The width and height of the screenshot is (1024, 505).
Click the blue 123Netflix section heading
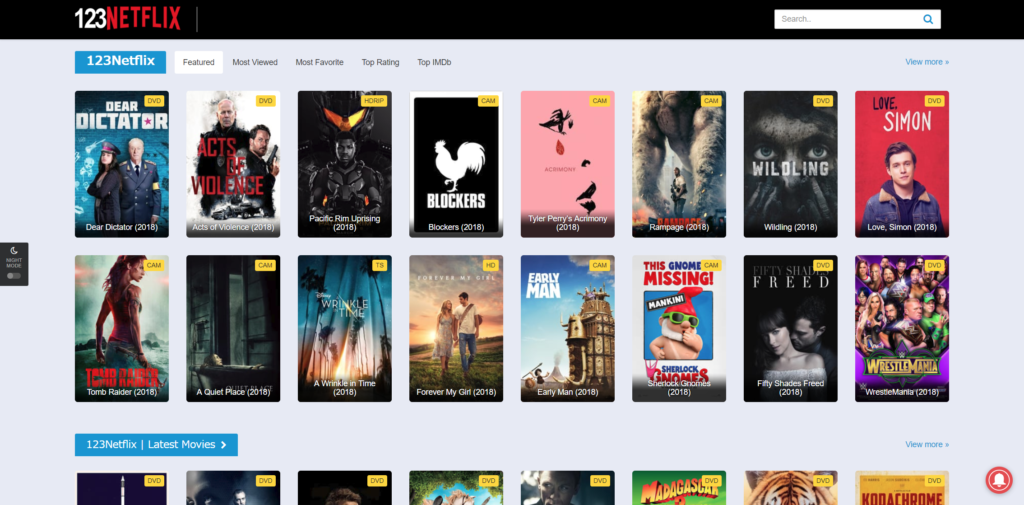click(120, 62)
